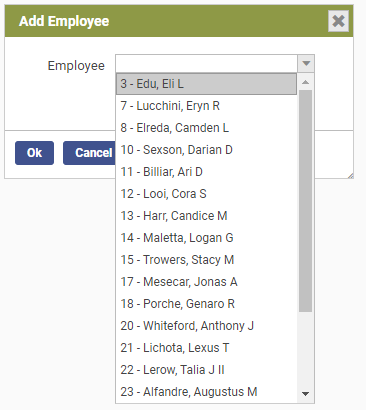Click the Employee text input field
Screen dimensions: 366x410
[207, 63]
